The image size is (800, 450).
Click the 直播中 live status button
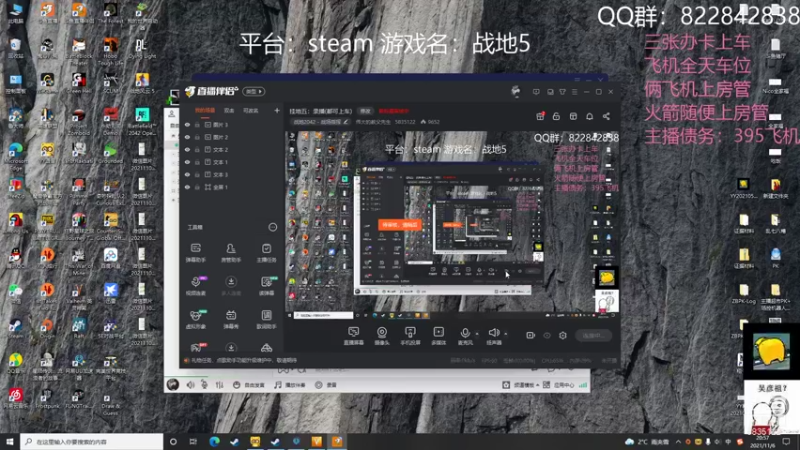(593, 336)
